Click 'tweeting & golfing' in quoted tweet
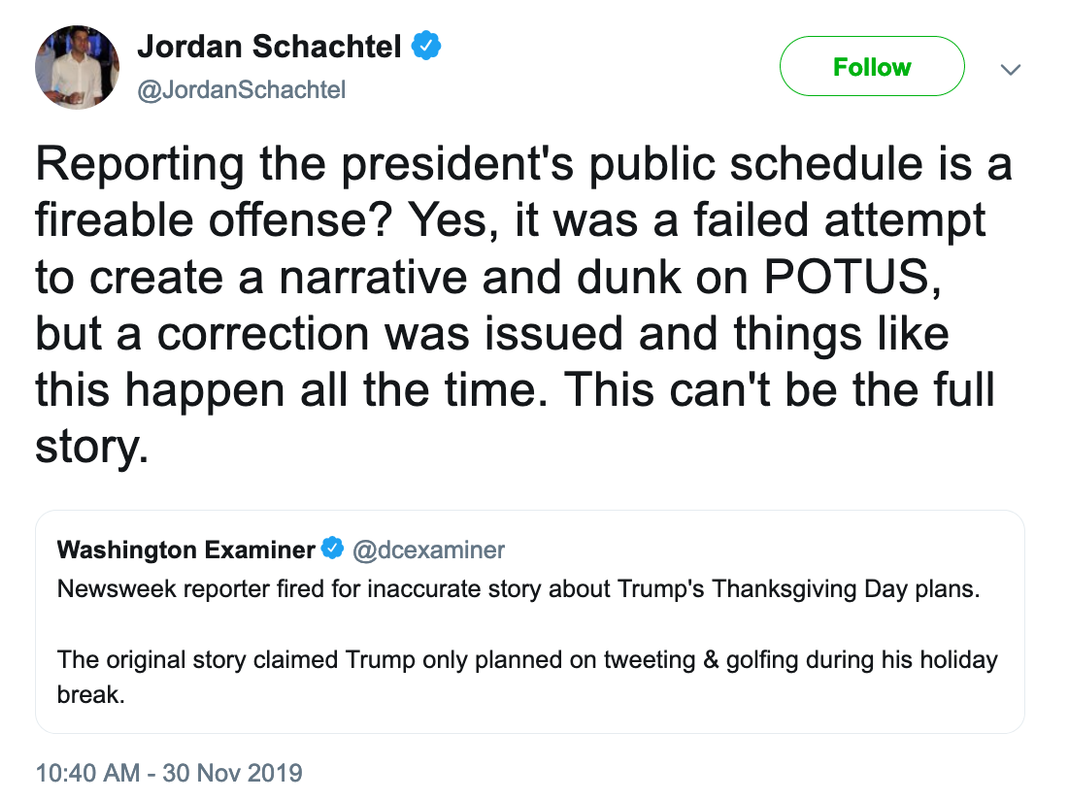This screenshot has height=800, width=1070. (705, 659)
